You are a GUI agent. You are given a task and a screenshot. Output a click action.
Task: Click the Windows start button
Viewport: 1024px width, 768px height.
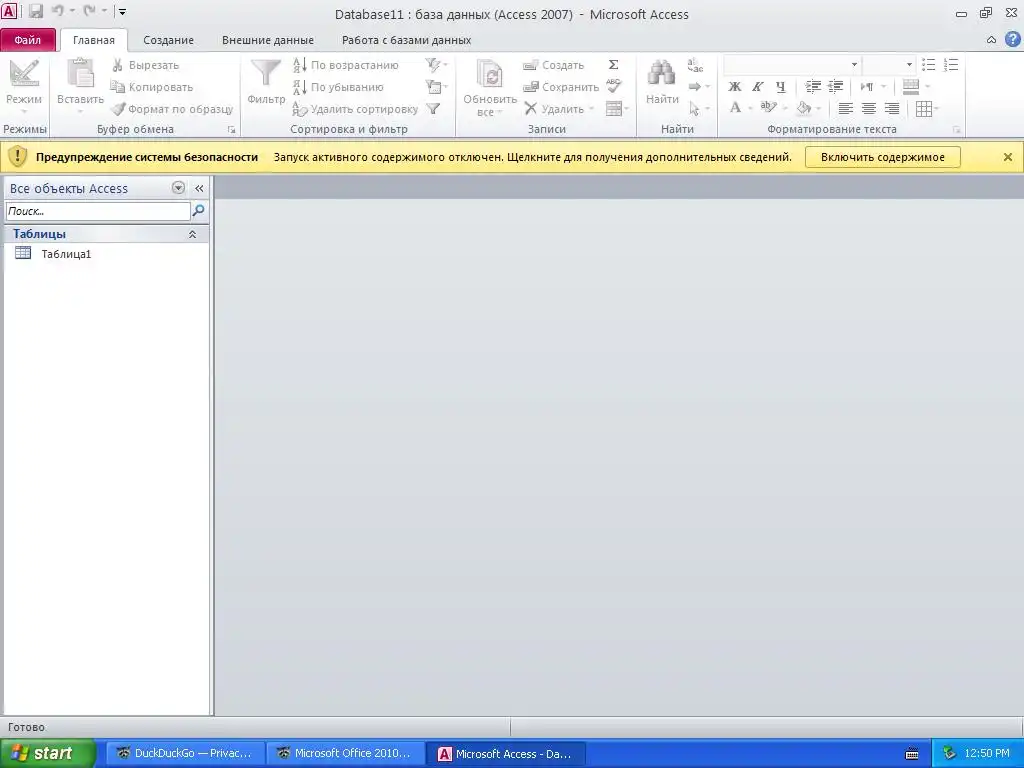[x=47, y=753]
